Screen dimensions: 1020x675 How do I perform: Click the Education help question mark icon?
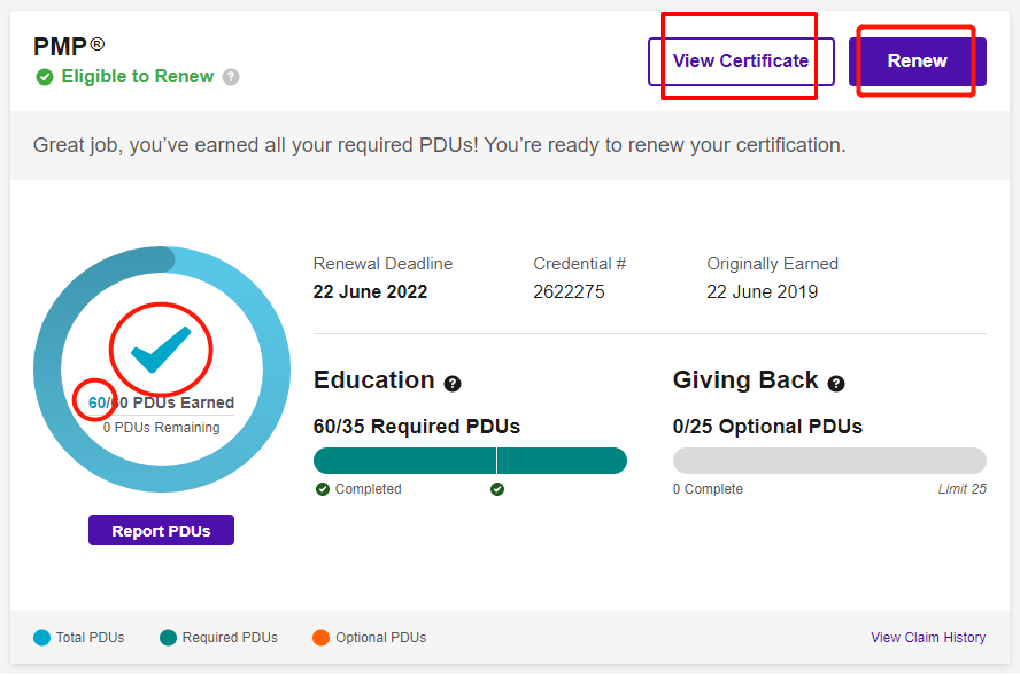tap(453, 383)
